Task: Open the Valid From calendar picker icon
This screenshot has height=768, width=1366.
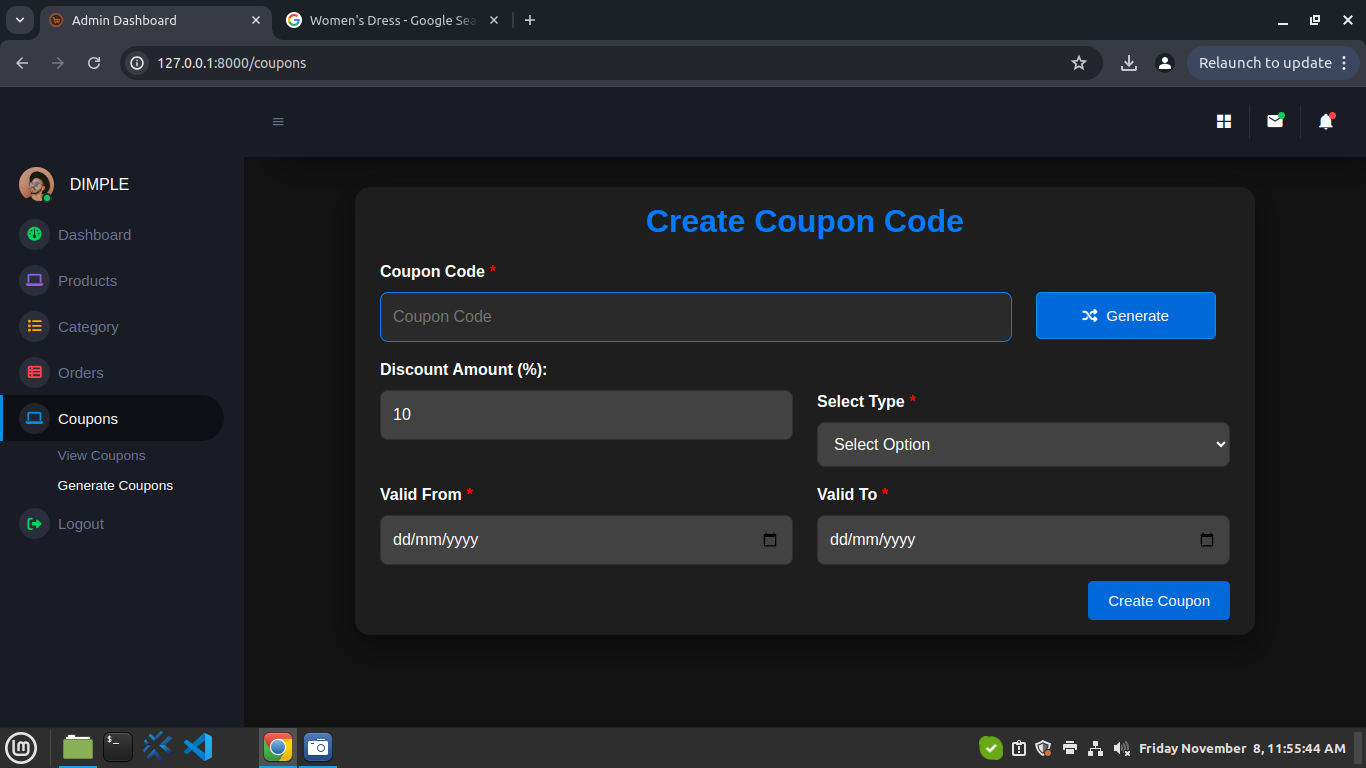Action: coord(770,540)
